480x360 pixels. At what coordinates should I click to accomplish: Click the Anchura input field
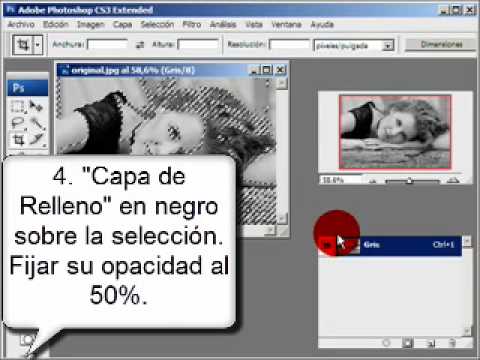(x=107, y=44)
